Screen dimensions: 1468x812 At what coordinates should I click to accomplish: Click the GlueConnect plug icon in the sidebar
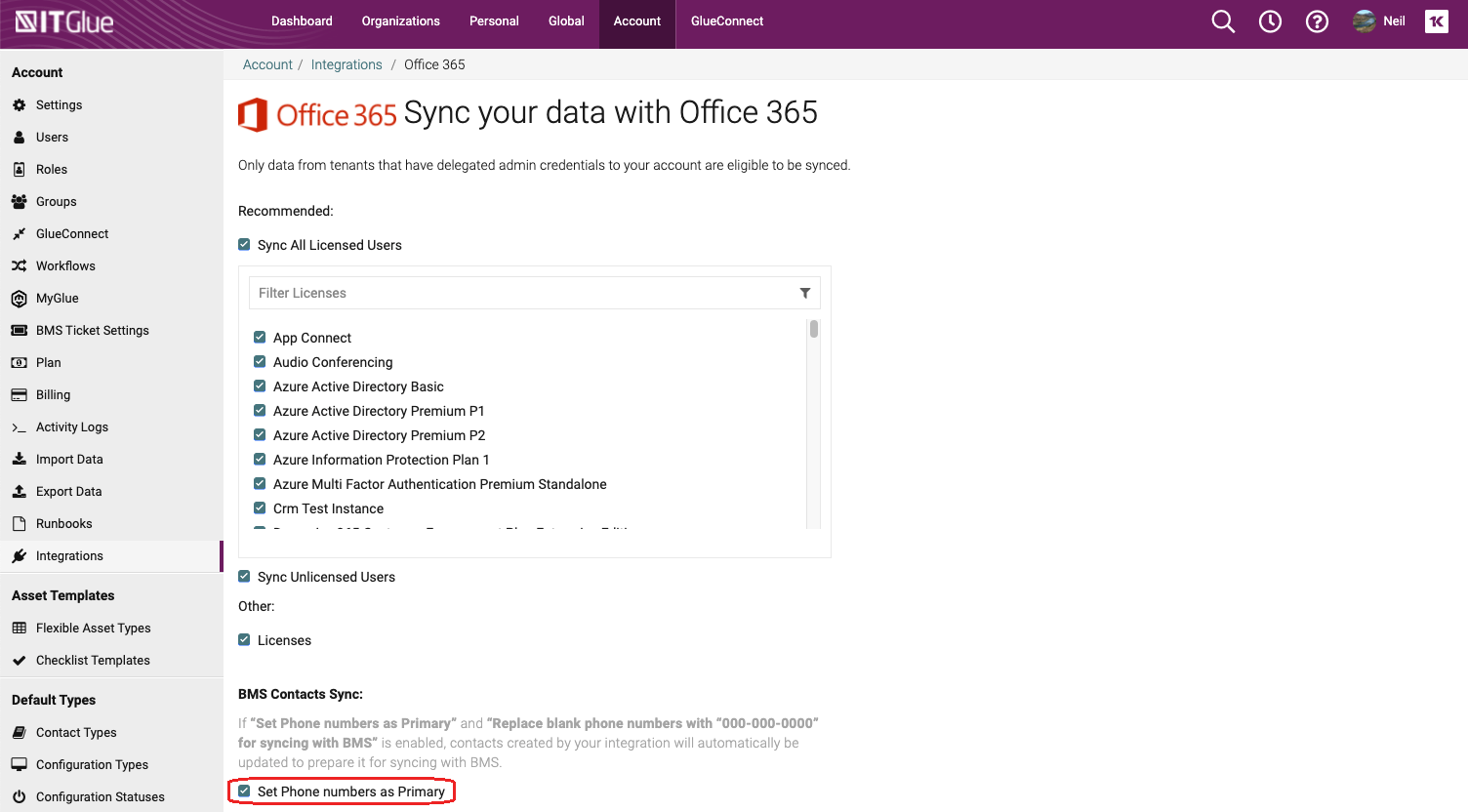coord(19,233)
